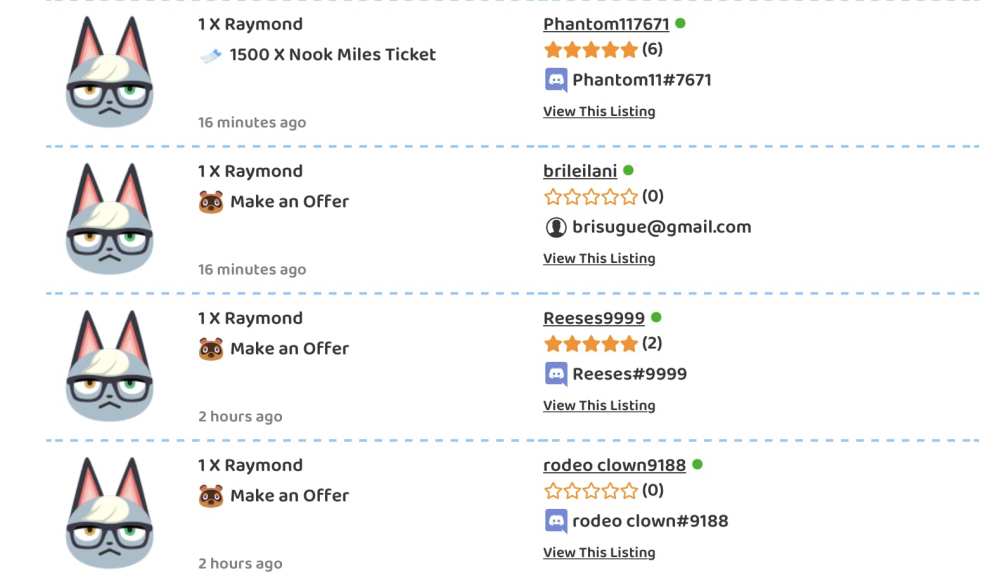The height and width of the screenshot is (578, 1000).
Task: Click the profile icon beside brisugue@gmail.com
Action: point(556,227)
